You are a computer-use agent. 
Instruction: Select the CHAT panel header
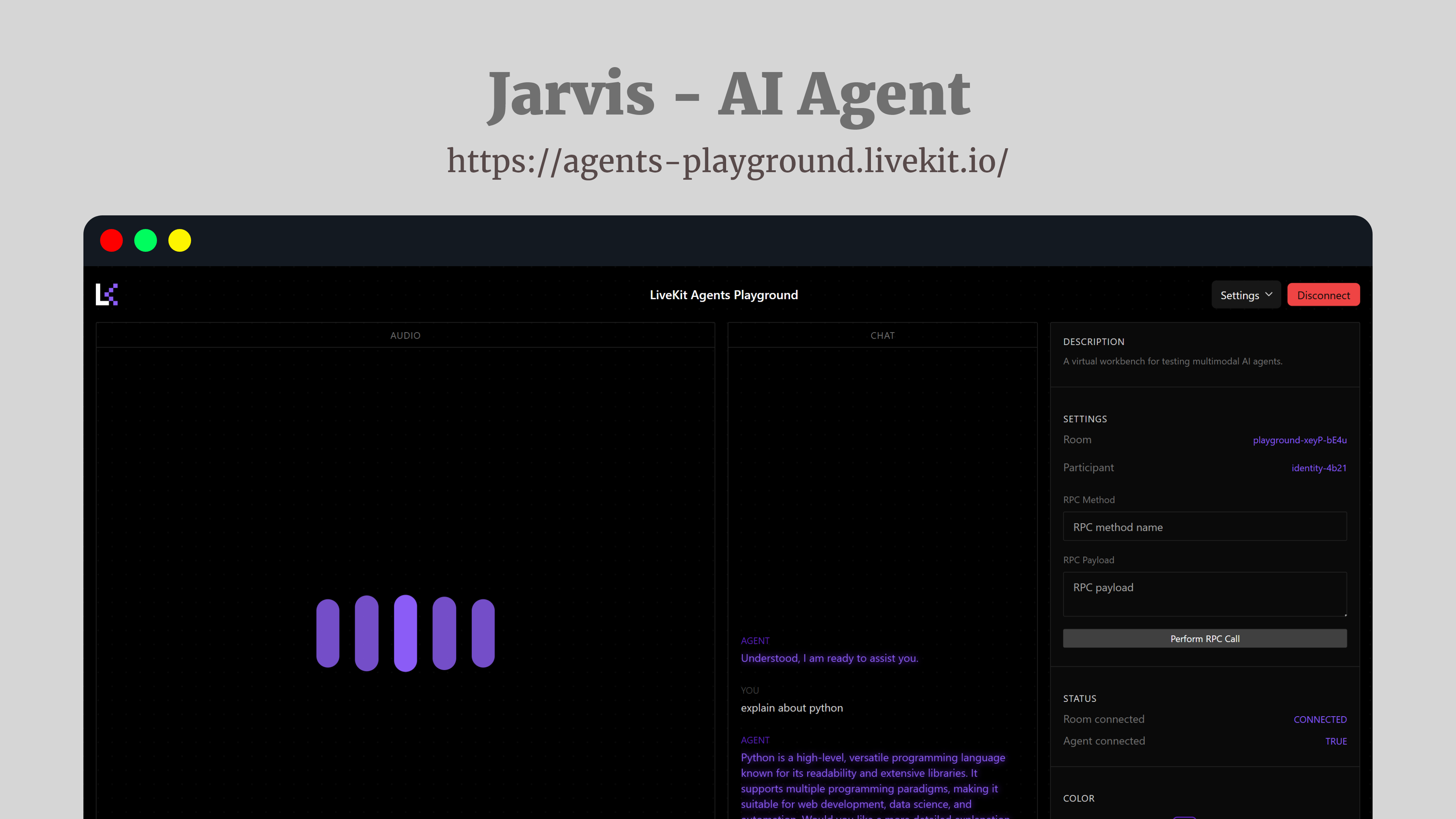pos(882,335)
